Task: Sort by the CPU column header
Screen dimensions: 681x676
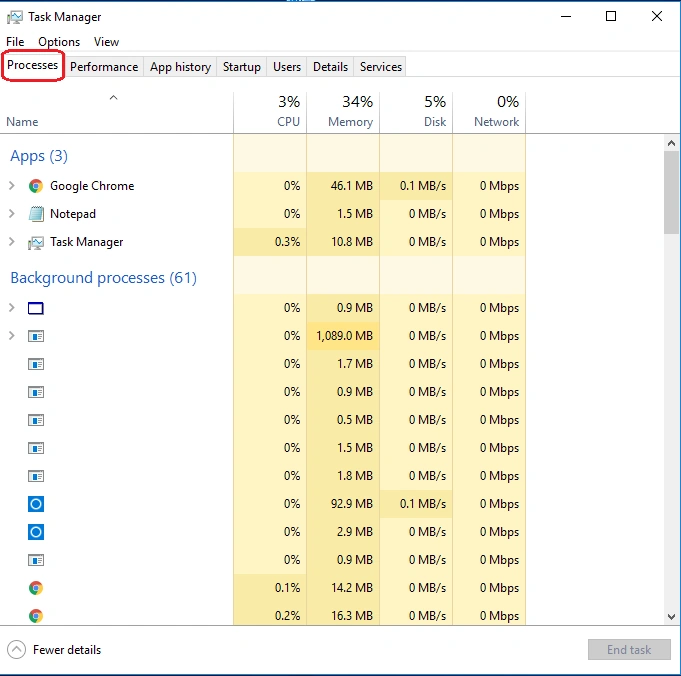Action: tap(270, 112)
